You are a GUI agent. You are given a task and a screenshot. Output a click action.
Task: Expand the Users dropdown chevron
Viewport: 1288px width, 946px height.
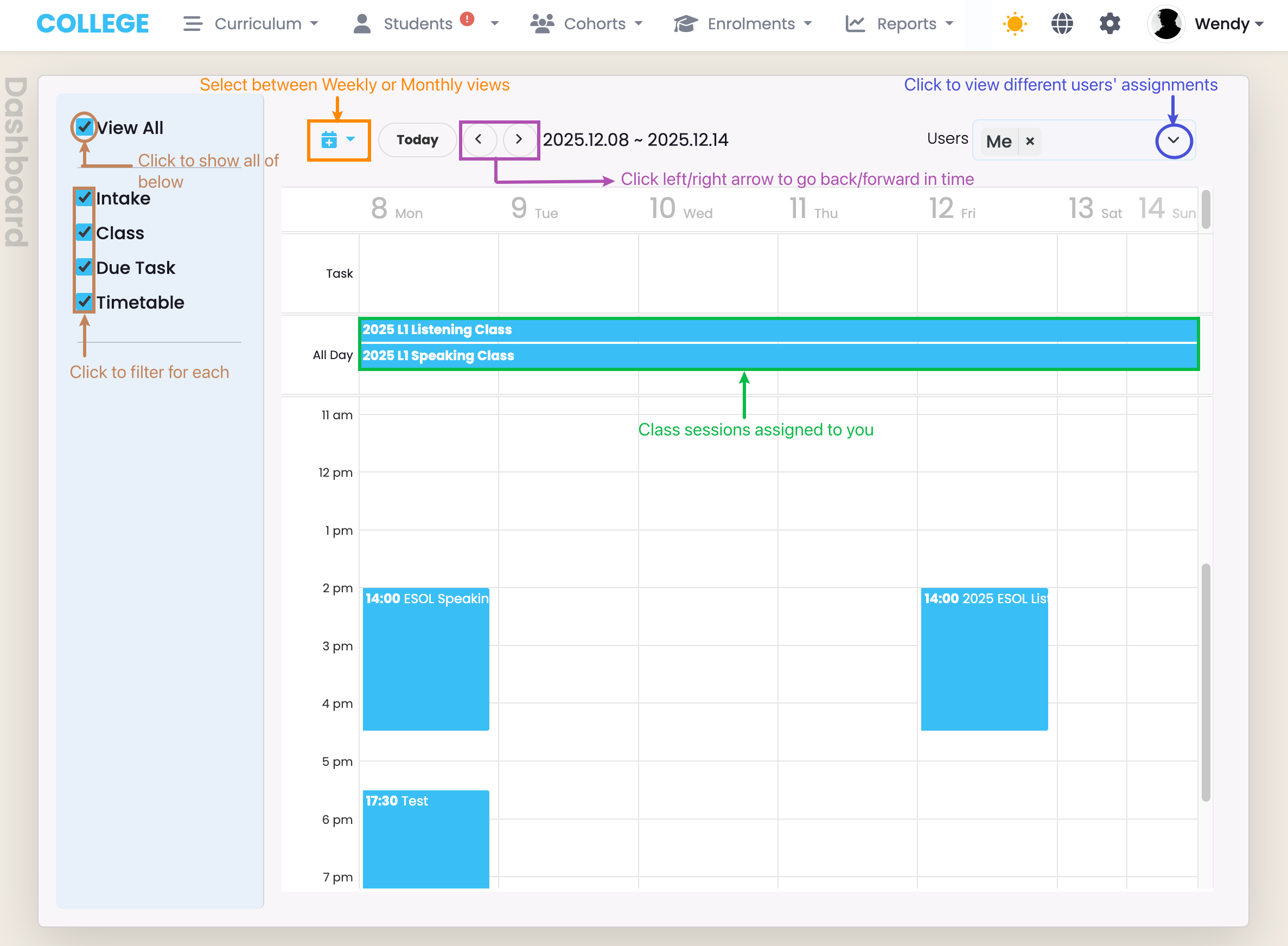click(1174, 141)
